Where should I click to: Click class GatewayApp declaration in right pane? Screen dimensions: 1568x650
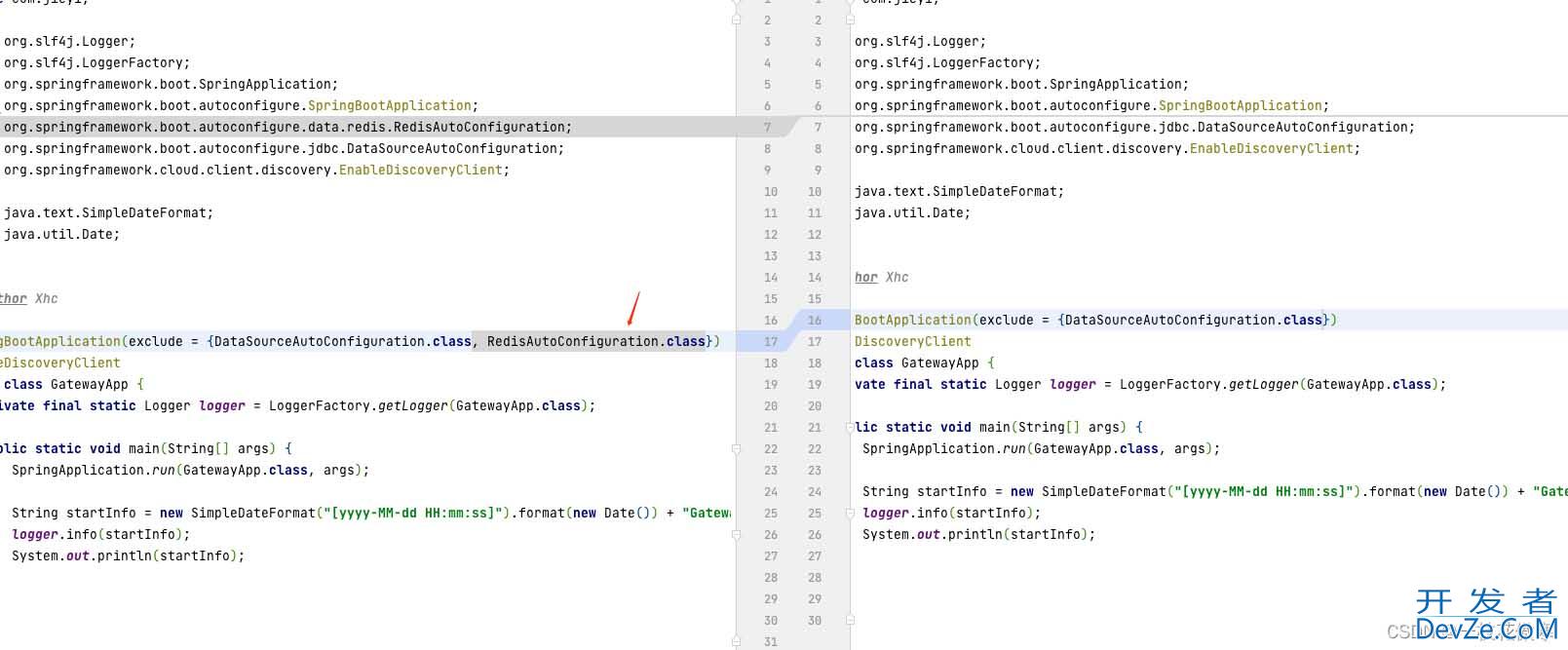[925, 363]
